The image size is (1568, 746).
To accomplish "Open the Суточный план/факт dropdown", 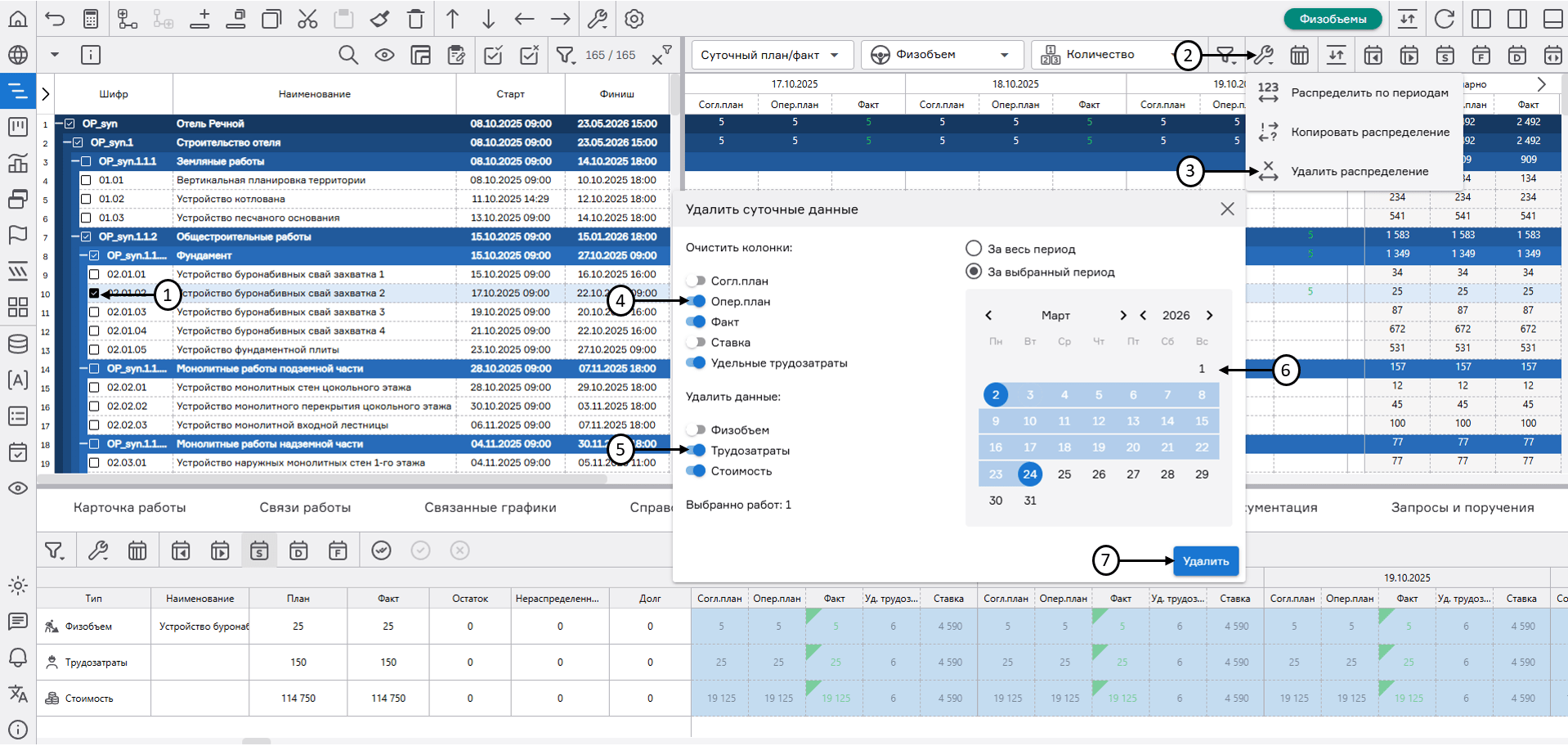I will coord(771,55).
